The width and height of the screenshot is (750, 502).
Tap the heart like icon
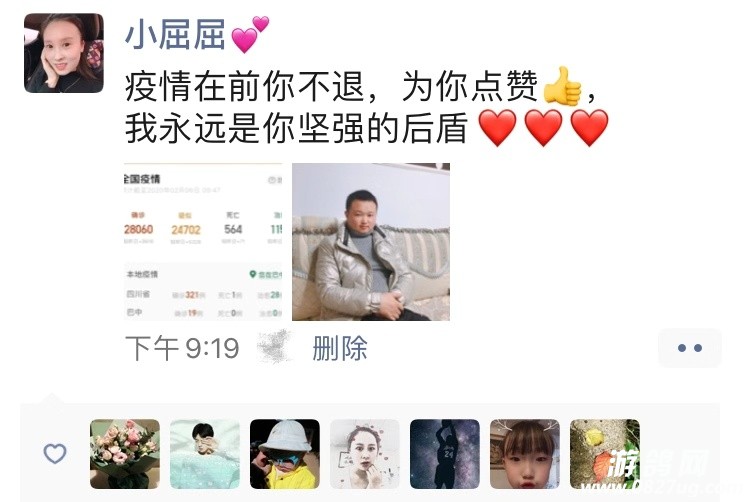click(55, 454)
